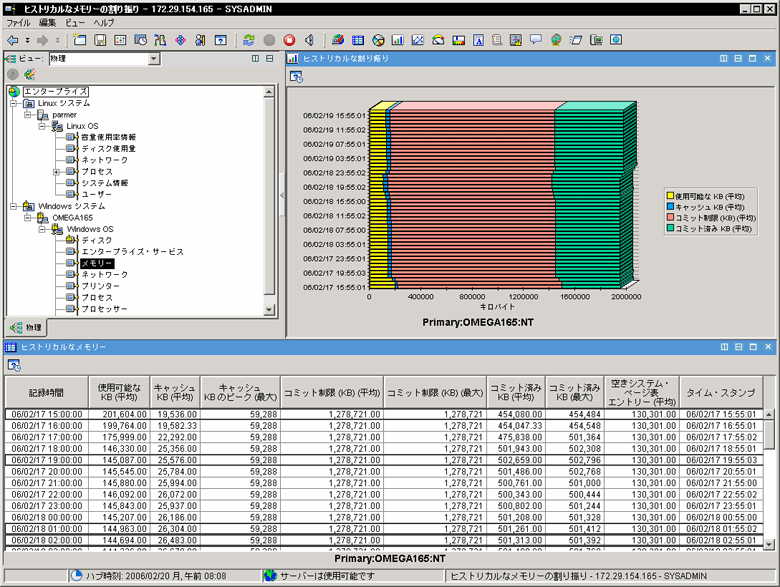This screenshot has width=780, height=587.
Task: Collapse the Linux システム tree node
Action: point(14,104)
